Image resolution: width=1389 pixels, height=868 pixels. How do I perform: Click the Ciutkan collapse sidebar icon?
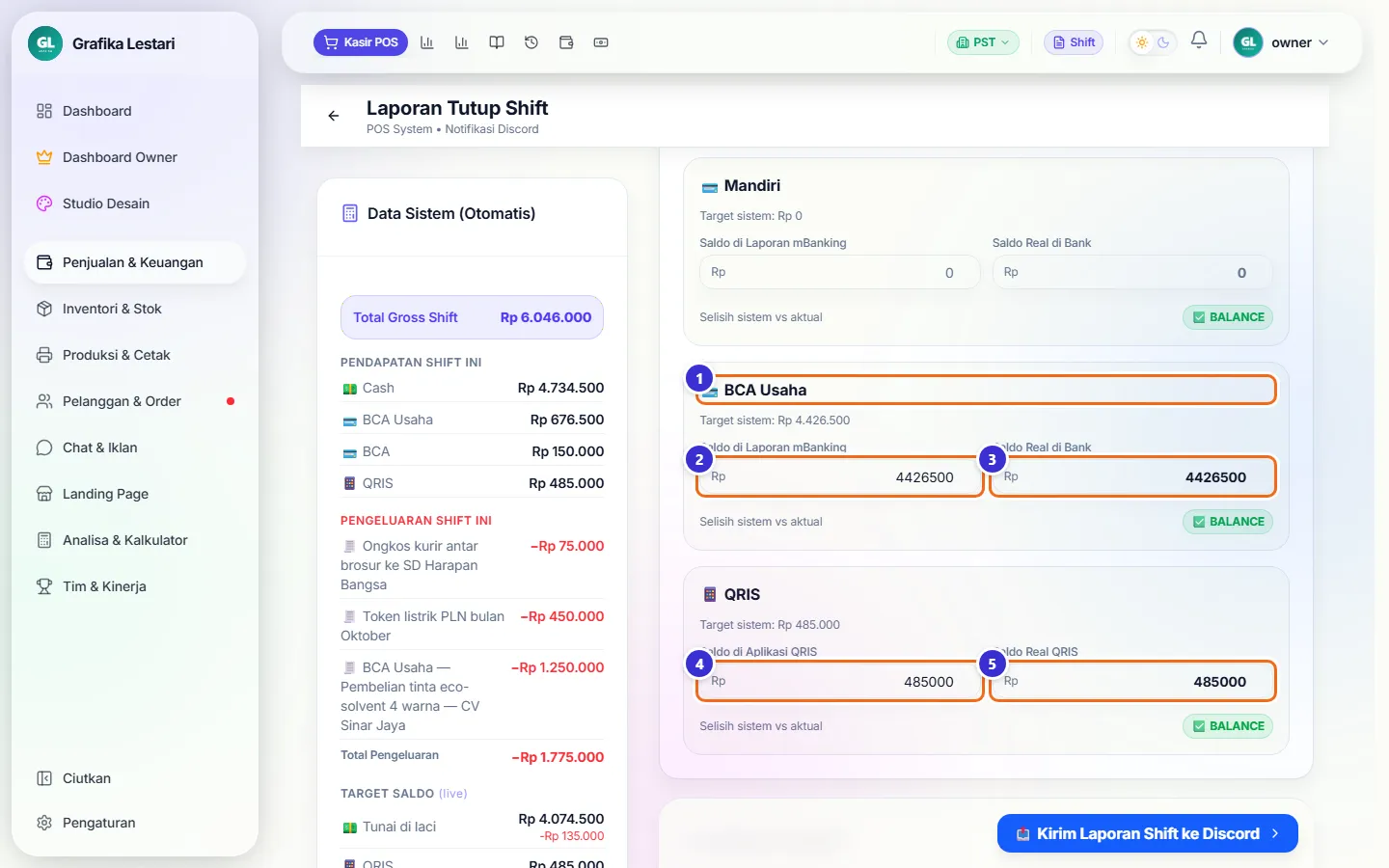[44, 778]
